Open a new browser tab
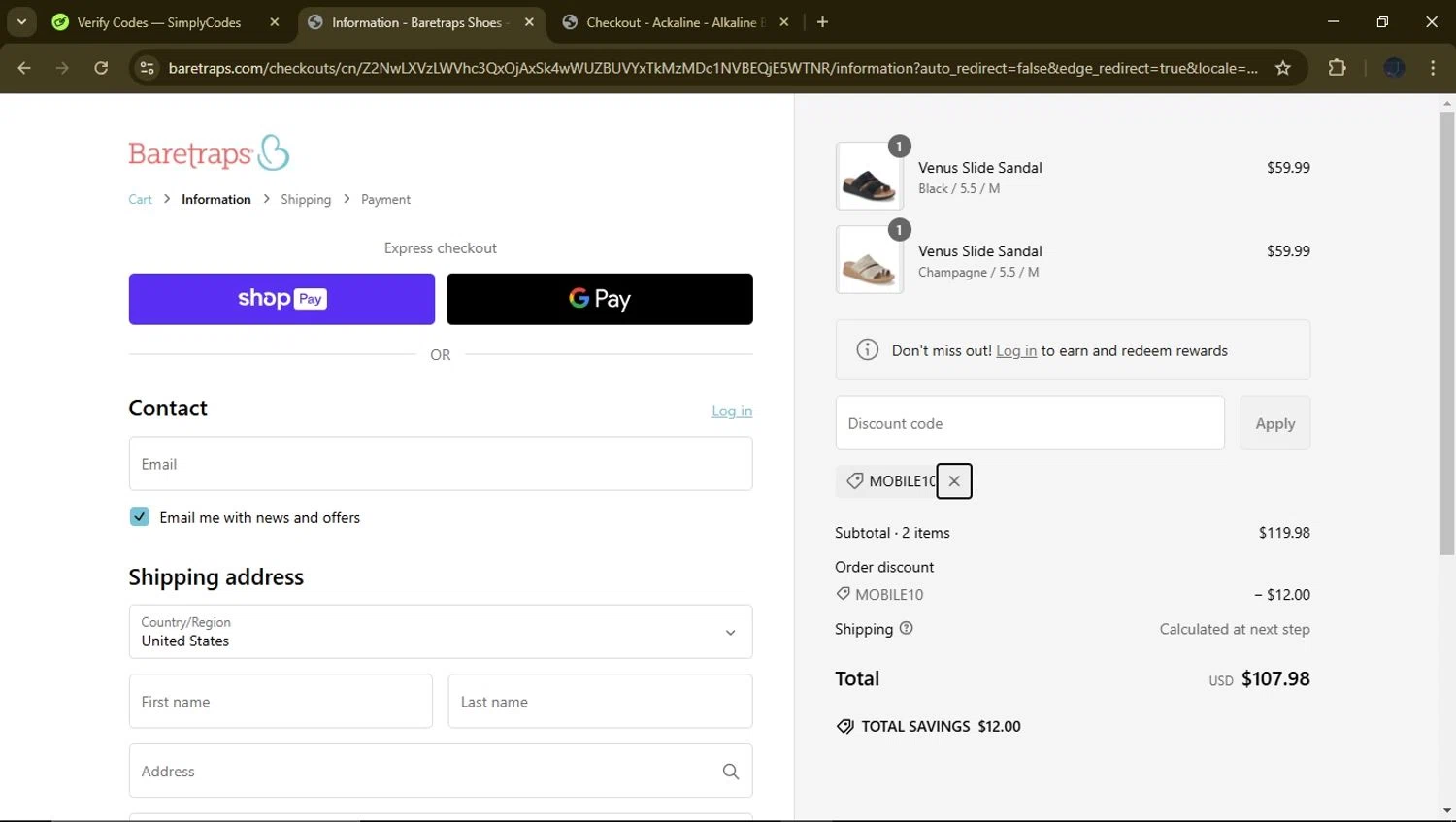The image size is (1456, 822). coord(822,22)
